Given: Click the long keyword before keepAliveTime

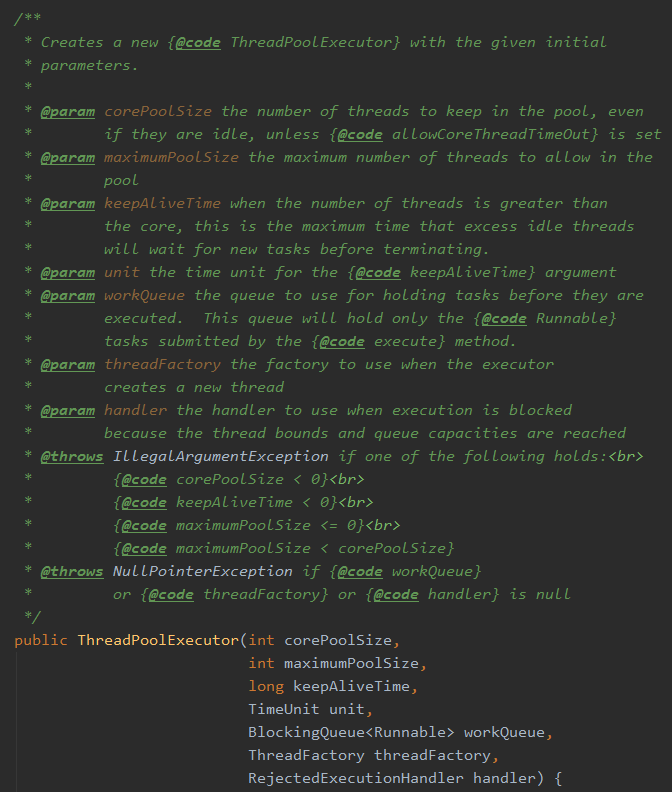Looking at the screenshot, I should pos(266,686).
